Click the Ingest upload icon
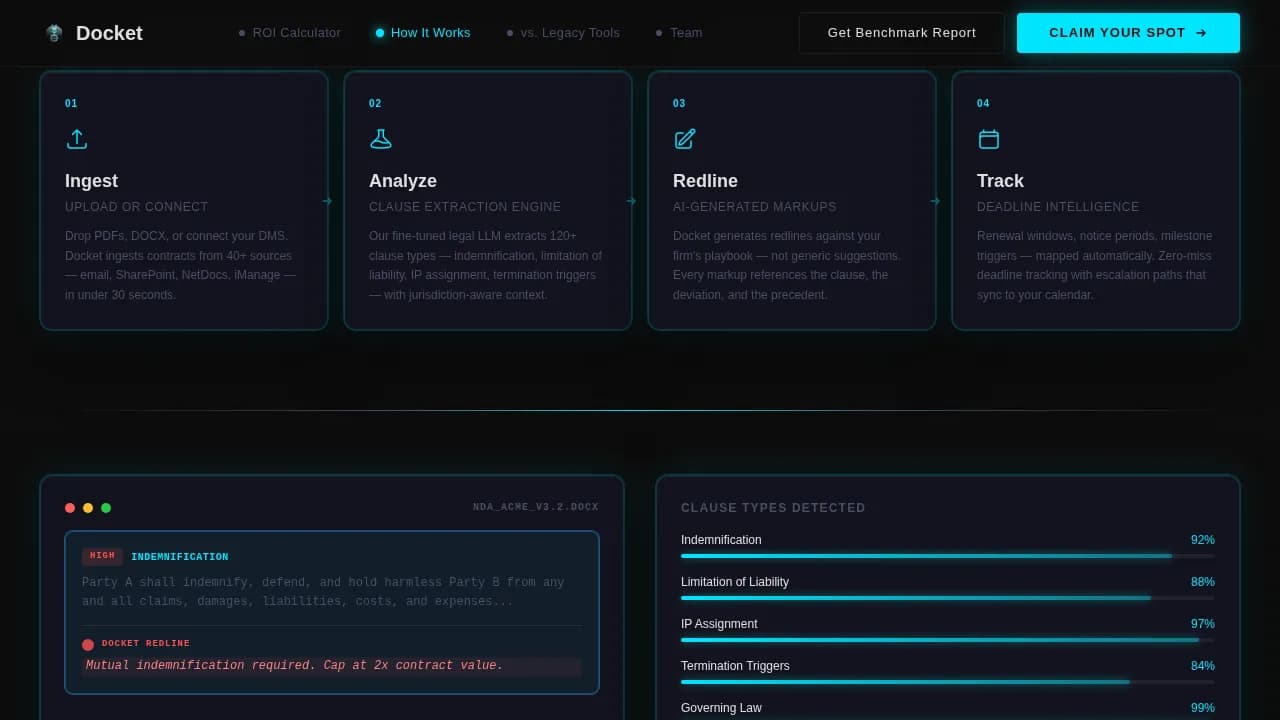 point(77,139)
